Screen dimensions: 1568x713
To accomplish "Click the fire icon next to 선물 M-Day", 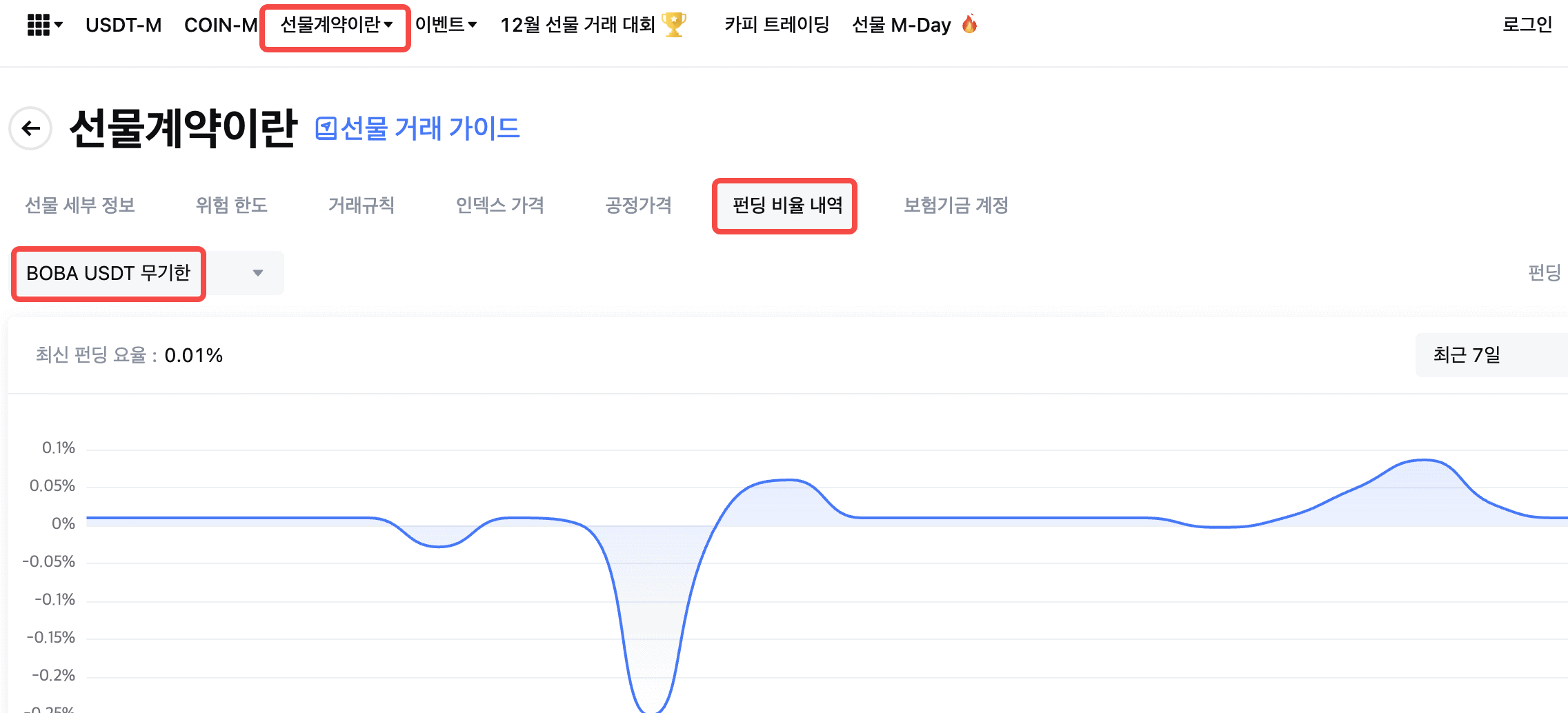I will click(969, 25).
